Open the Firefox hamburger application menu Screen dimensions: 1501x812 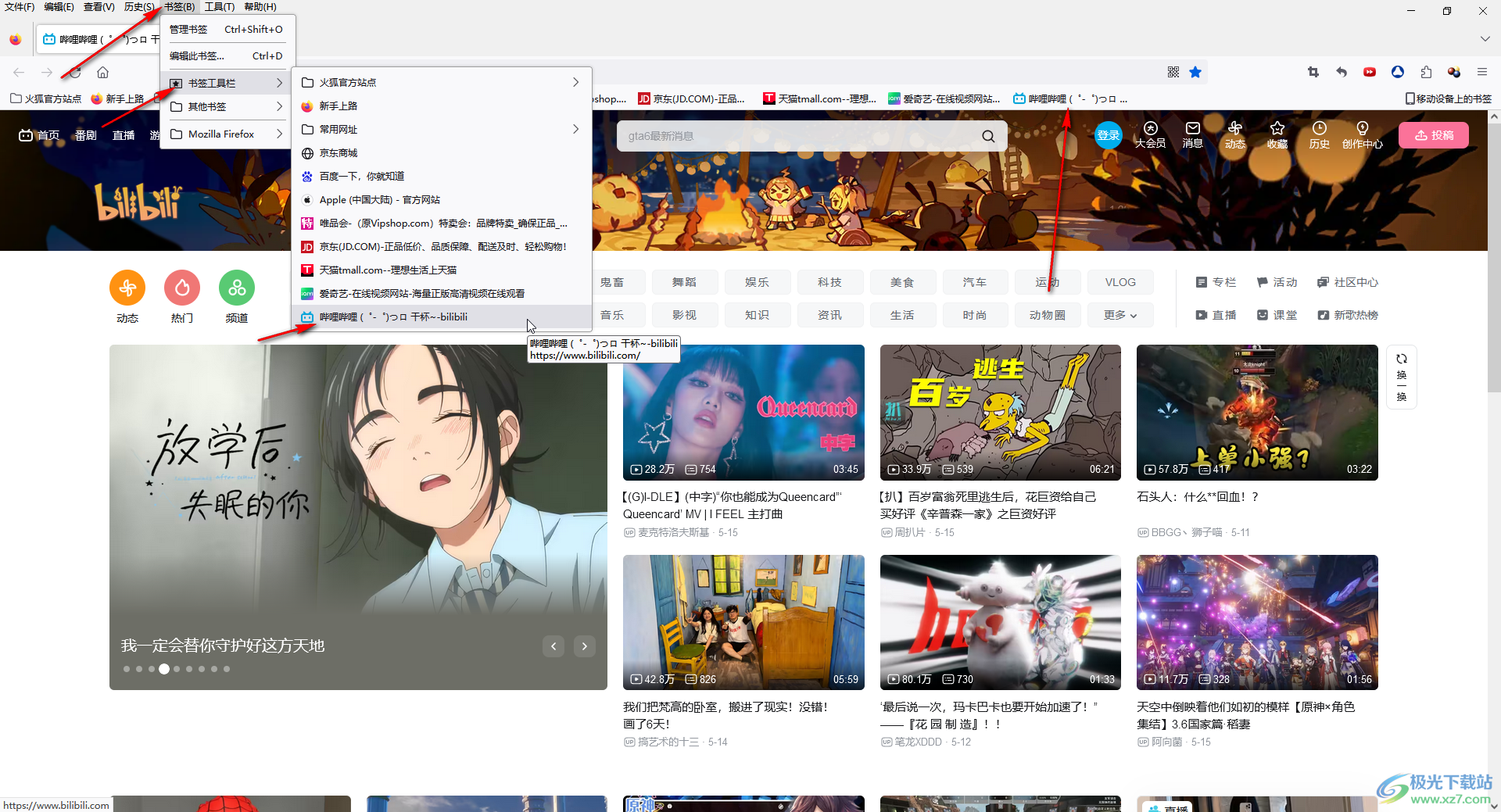coord(1481,72)
